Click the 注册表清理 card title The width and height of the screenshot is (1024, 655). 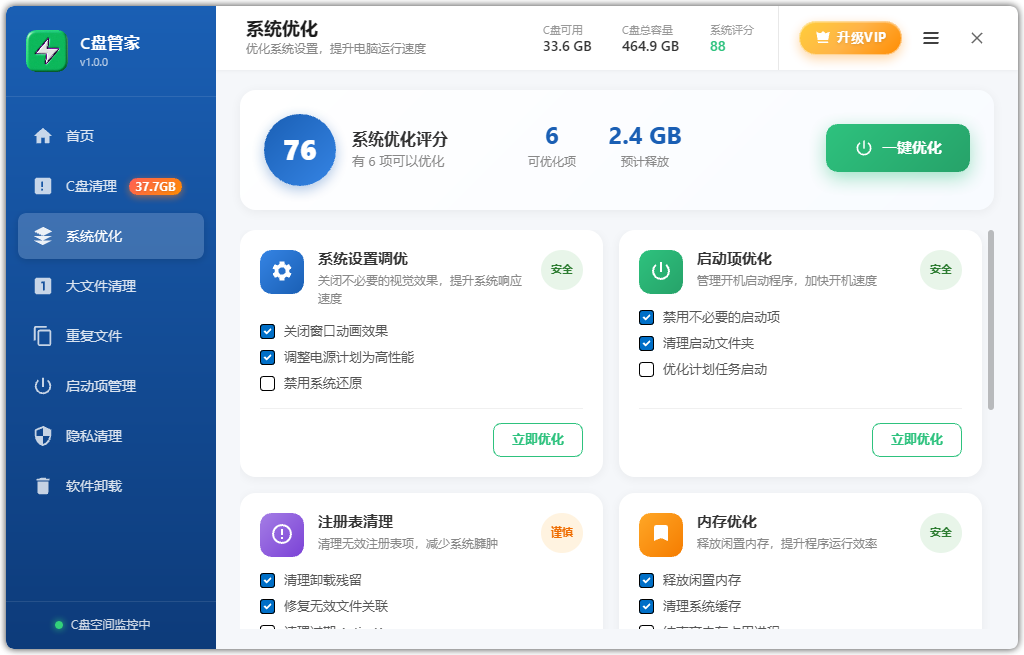(355, 522)
